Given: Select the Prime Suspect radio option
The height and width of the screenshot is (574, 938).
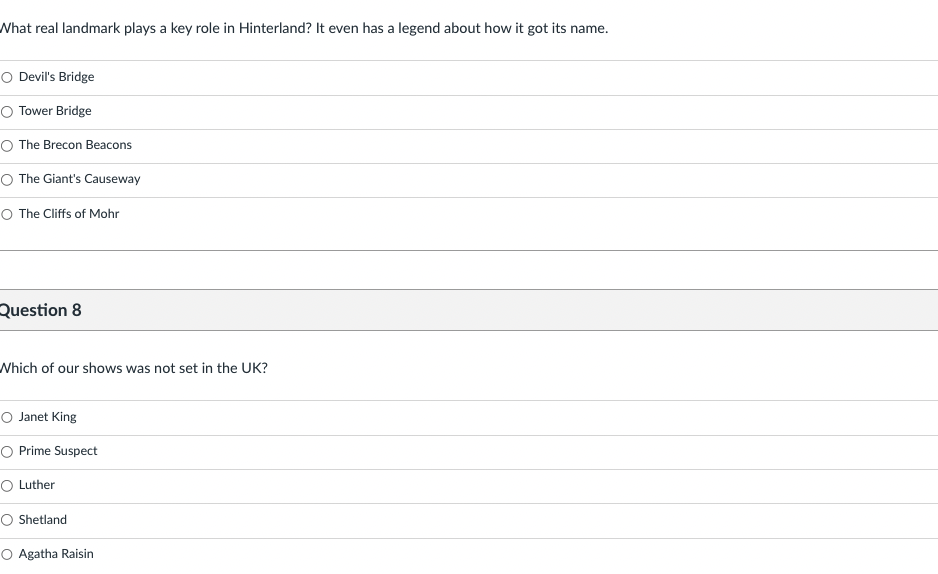Looking at the screenshot, I should [x=7, y=452].
